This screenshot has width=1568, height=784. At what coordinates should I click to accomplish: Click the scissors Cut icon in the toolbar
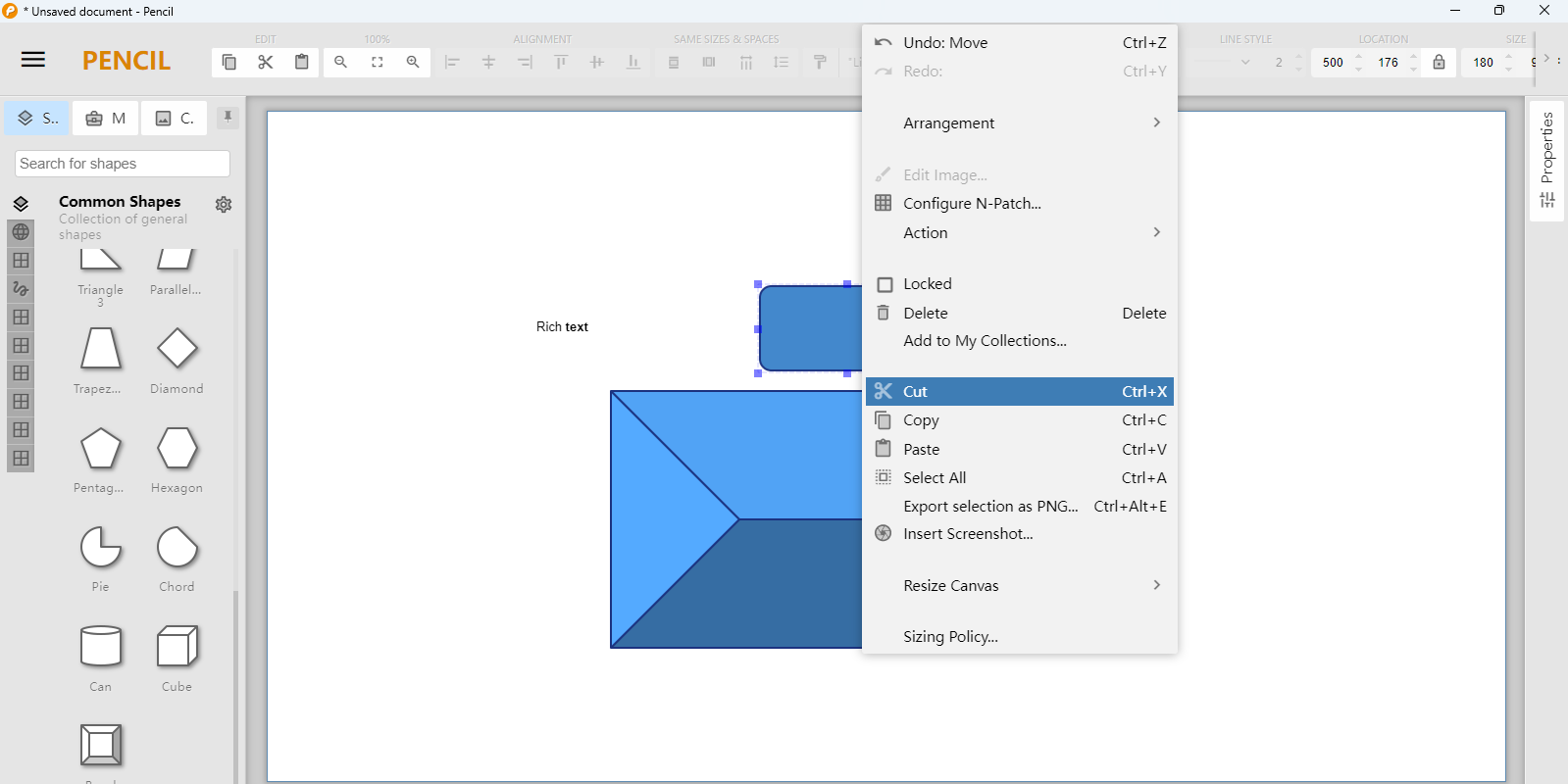click(x=266, y=62)
